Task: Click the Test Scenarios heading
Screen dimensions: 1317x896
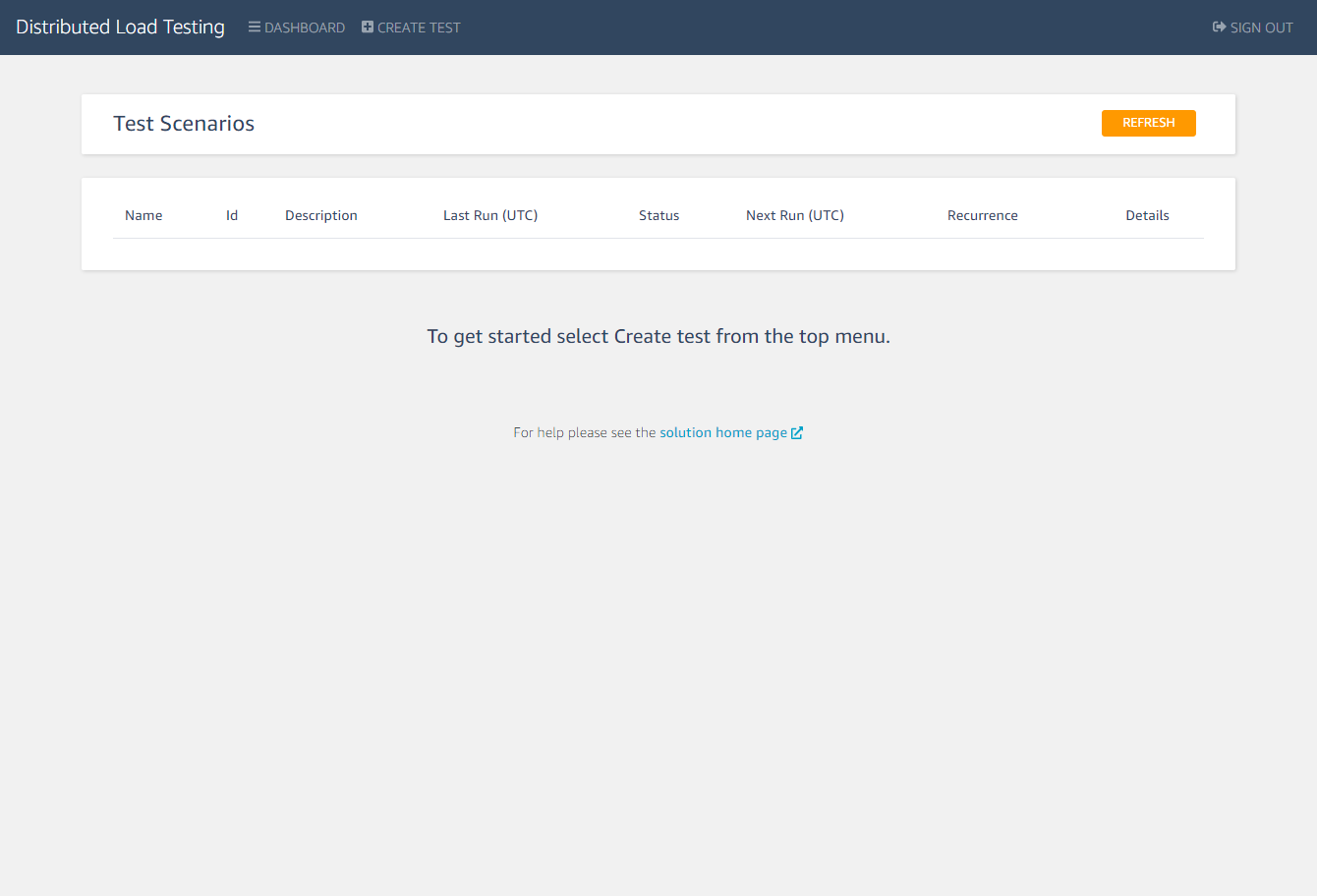Action: 184,123
